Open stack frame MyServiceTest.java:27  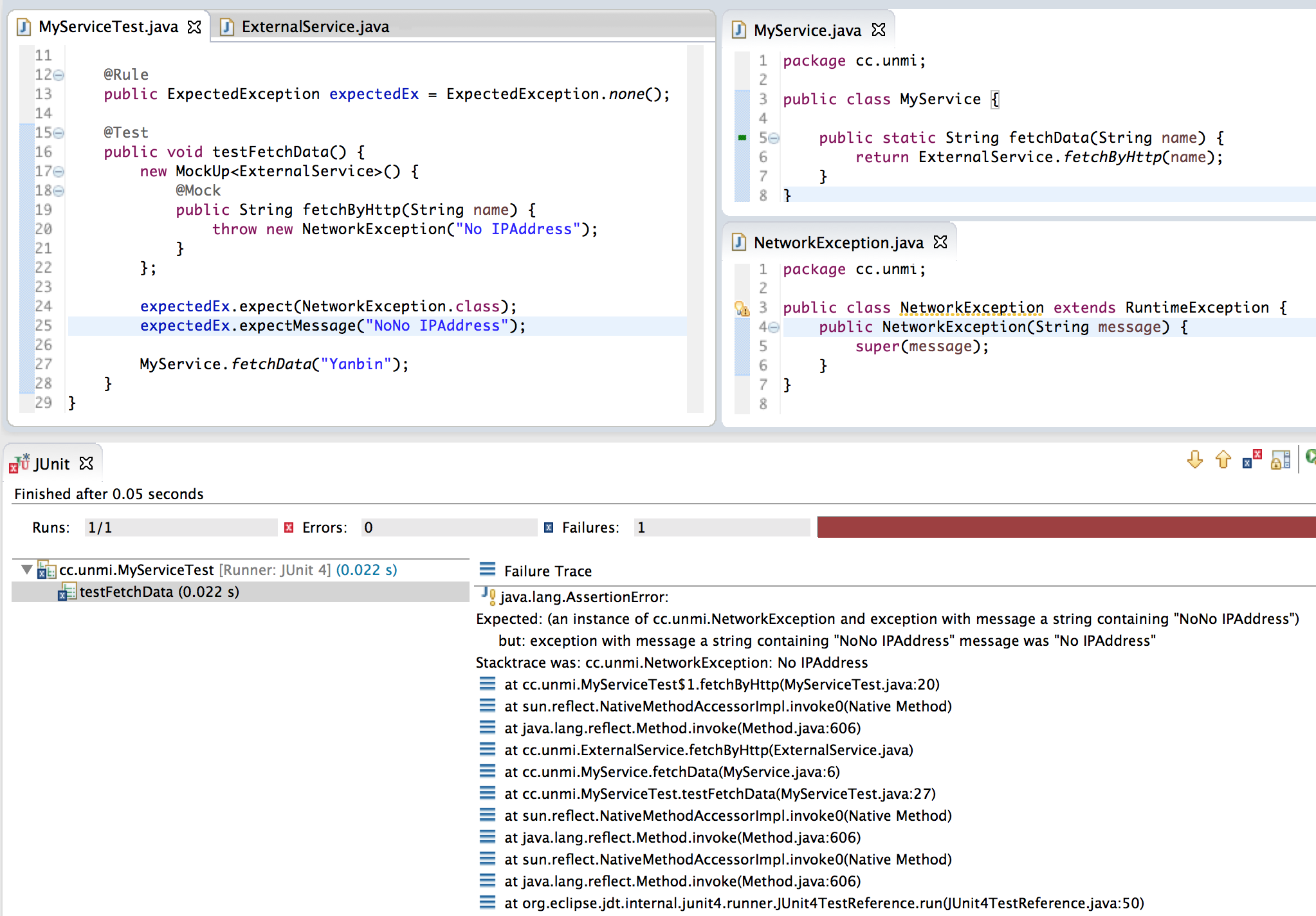tap(719, 794)
